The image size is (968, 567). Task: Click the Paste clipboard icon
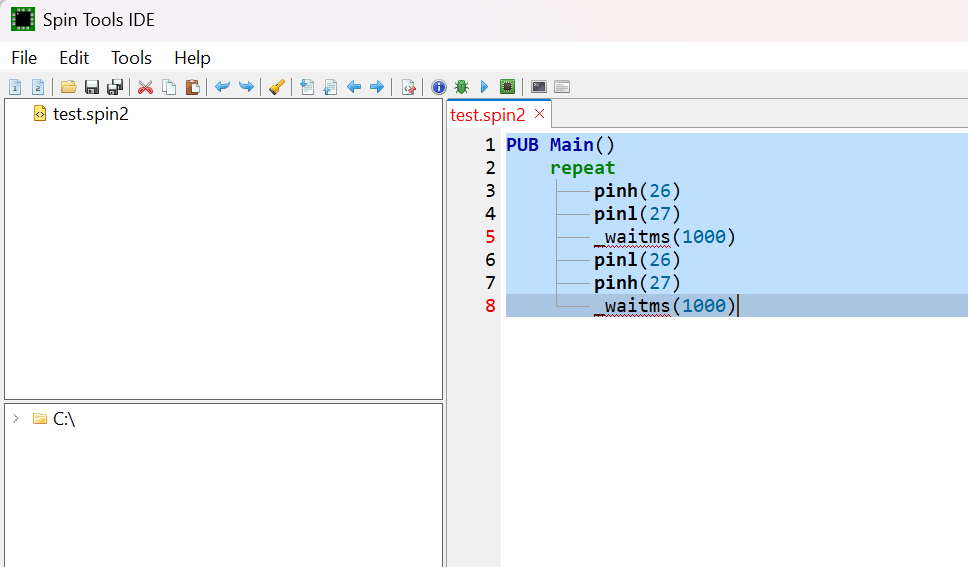193,87
